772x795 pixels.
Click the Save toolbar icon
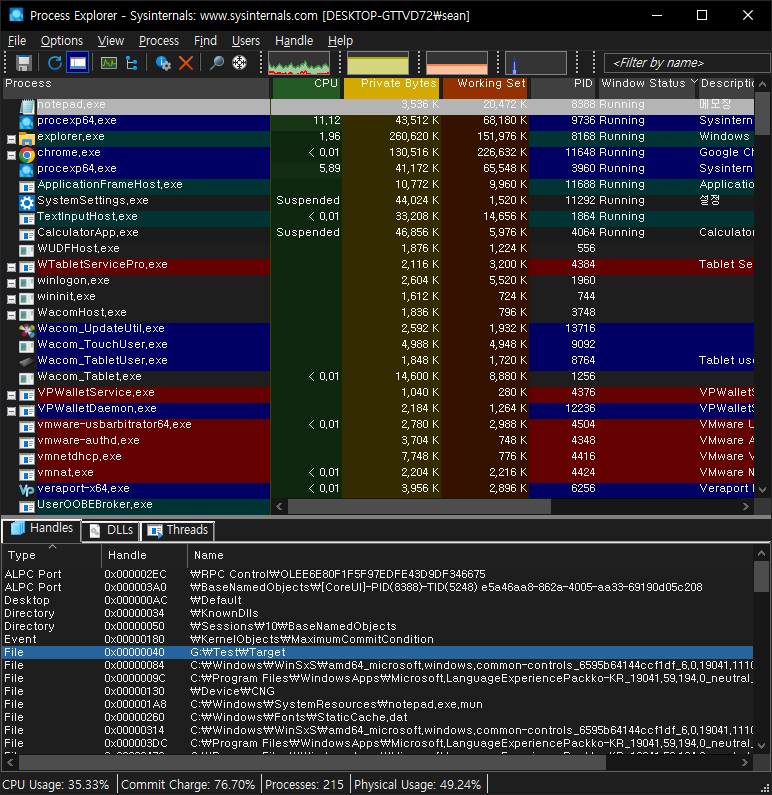[x=23, y=63]
